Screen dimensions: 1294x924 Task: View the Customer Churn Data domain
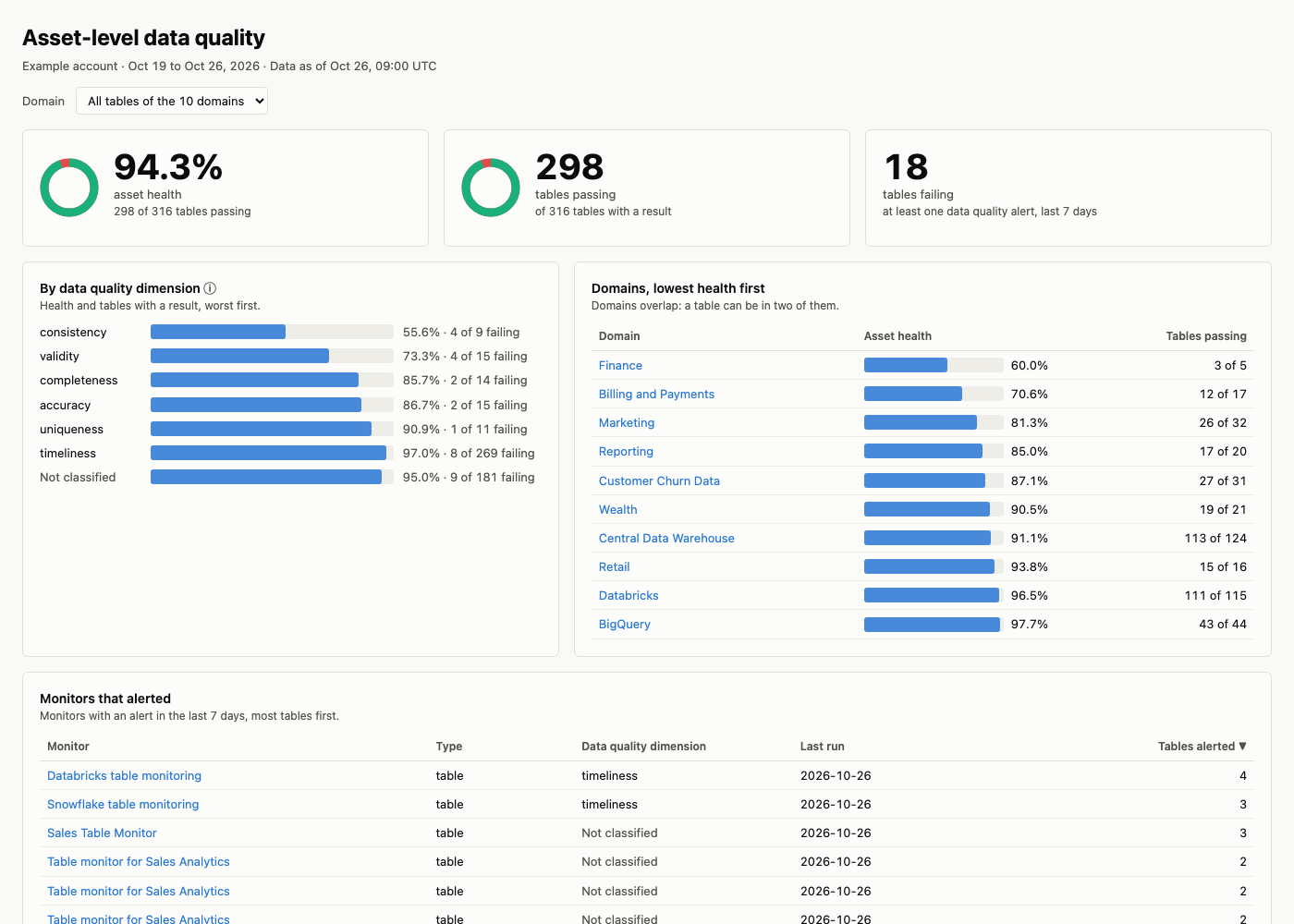point(659,481)
